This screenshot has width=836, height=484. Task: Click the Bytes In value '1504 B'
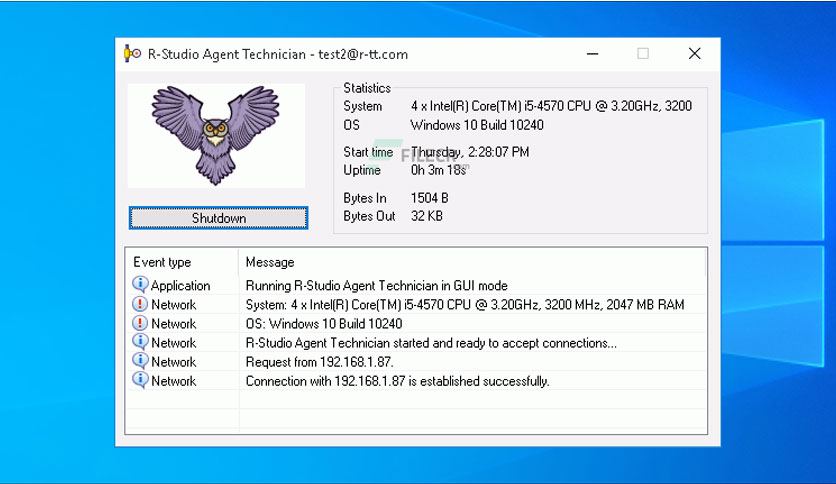(429, 198)
